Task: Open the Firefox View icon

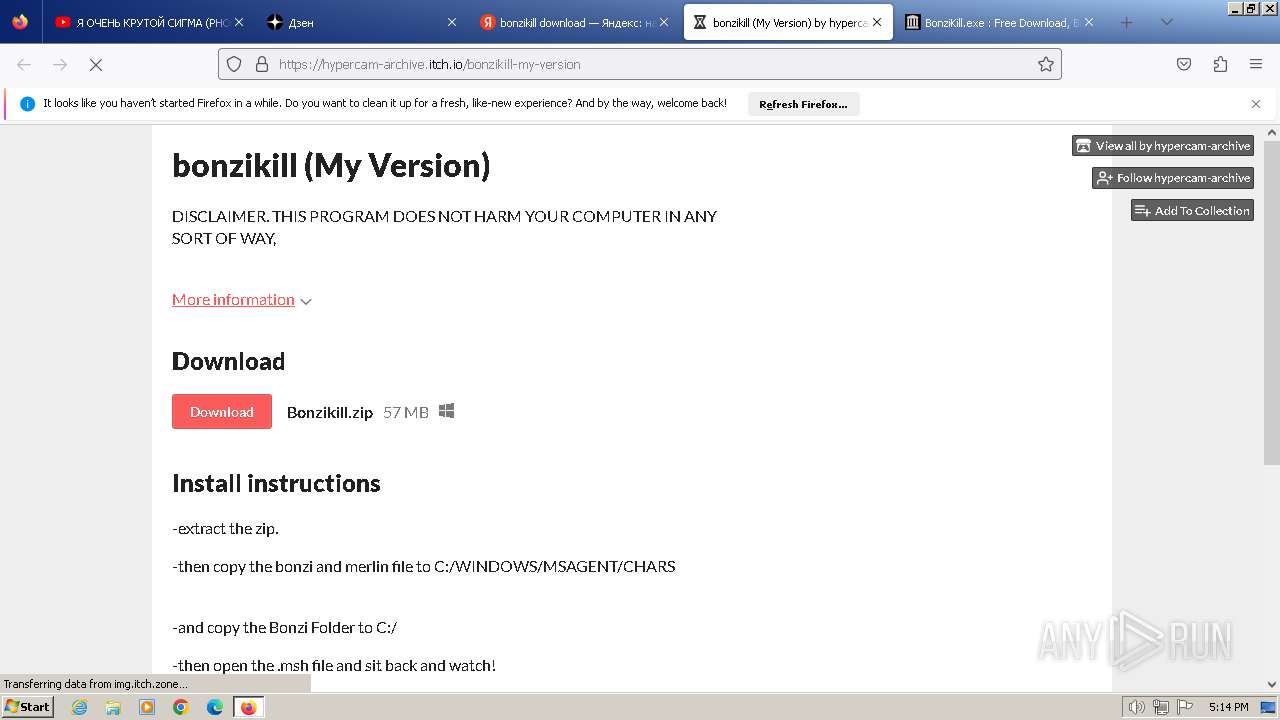Action: pyautogui.click(x=20, y=22)
